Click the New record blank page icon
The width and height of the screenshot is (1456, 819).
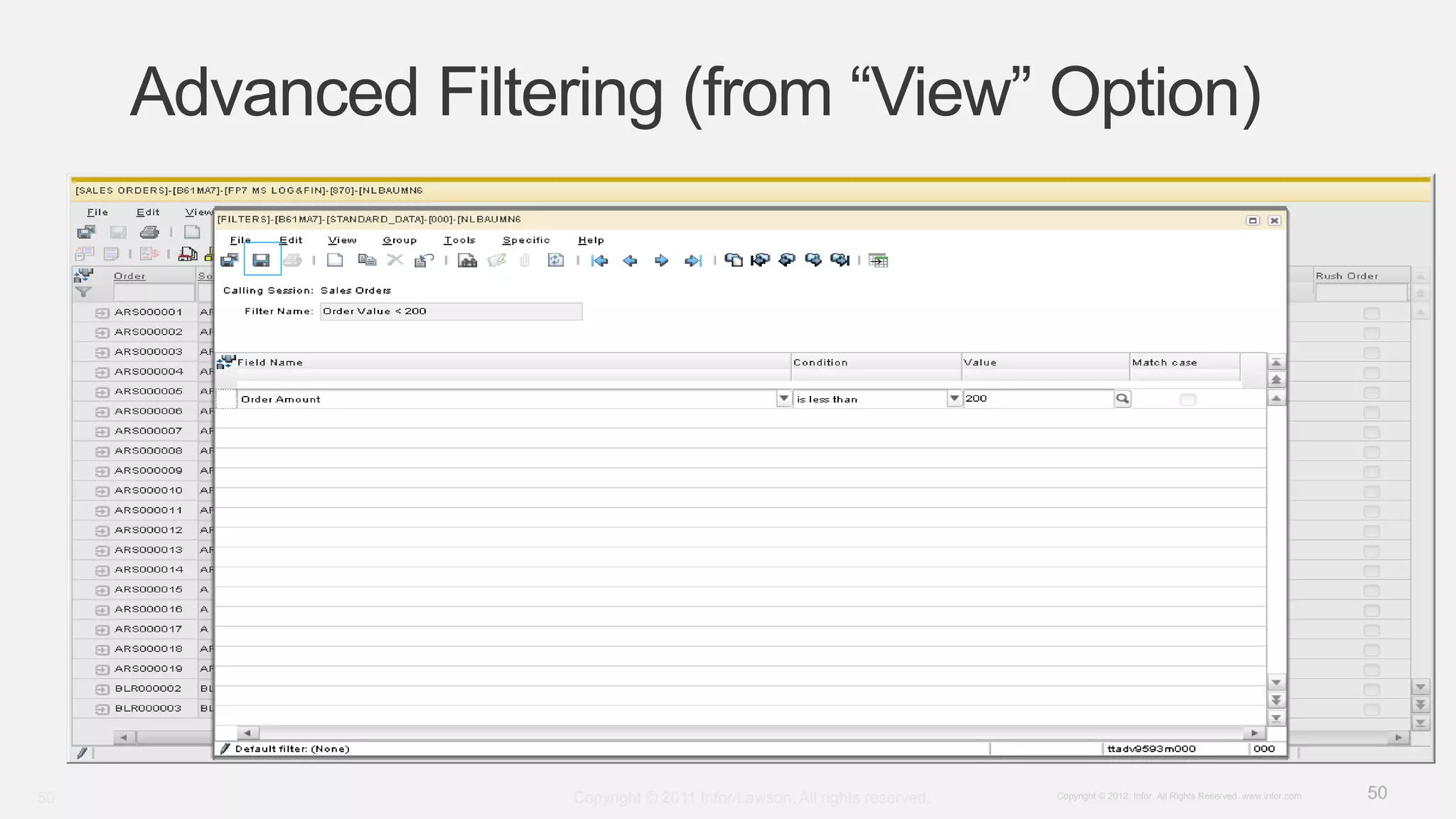(x=335, y=260)
